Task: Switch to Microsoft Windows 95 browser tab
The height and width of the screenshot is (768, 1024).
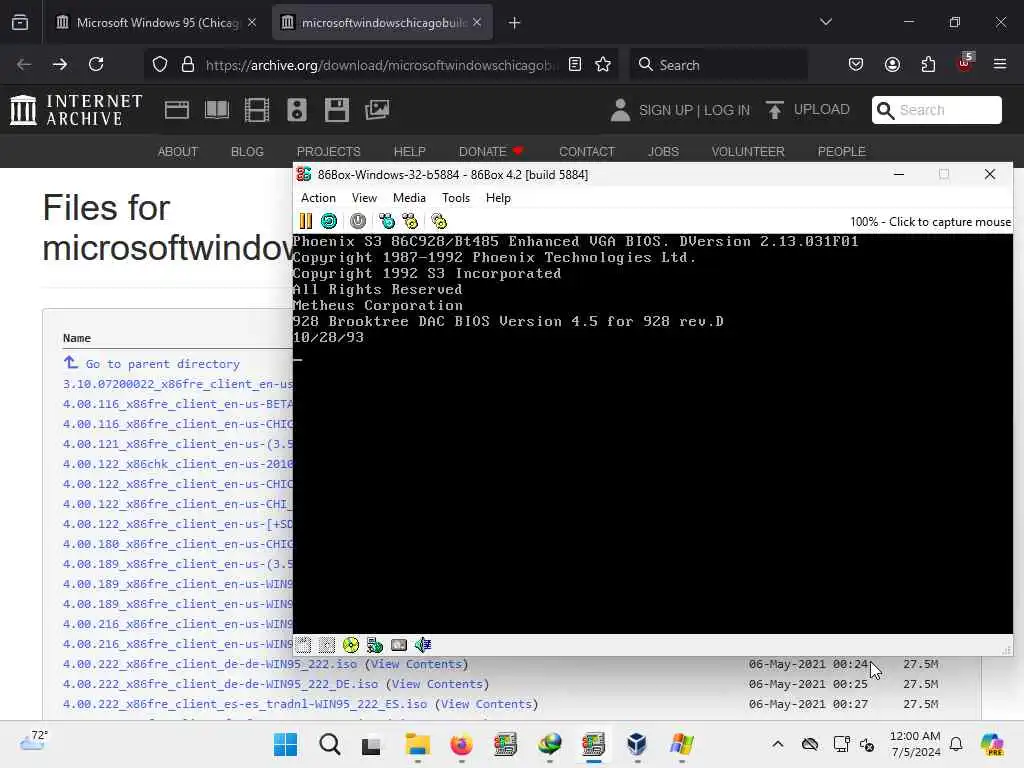Action: (x=155, y=23)
